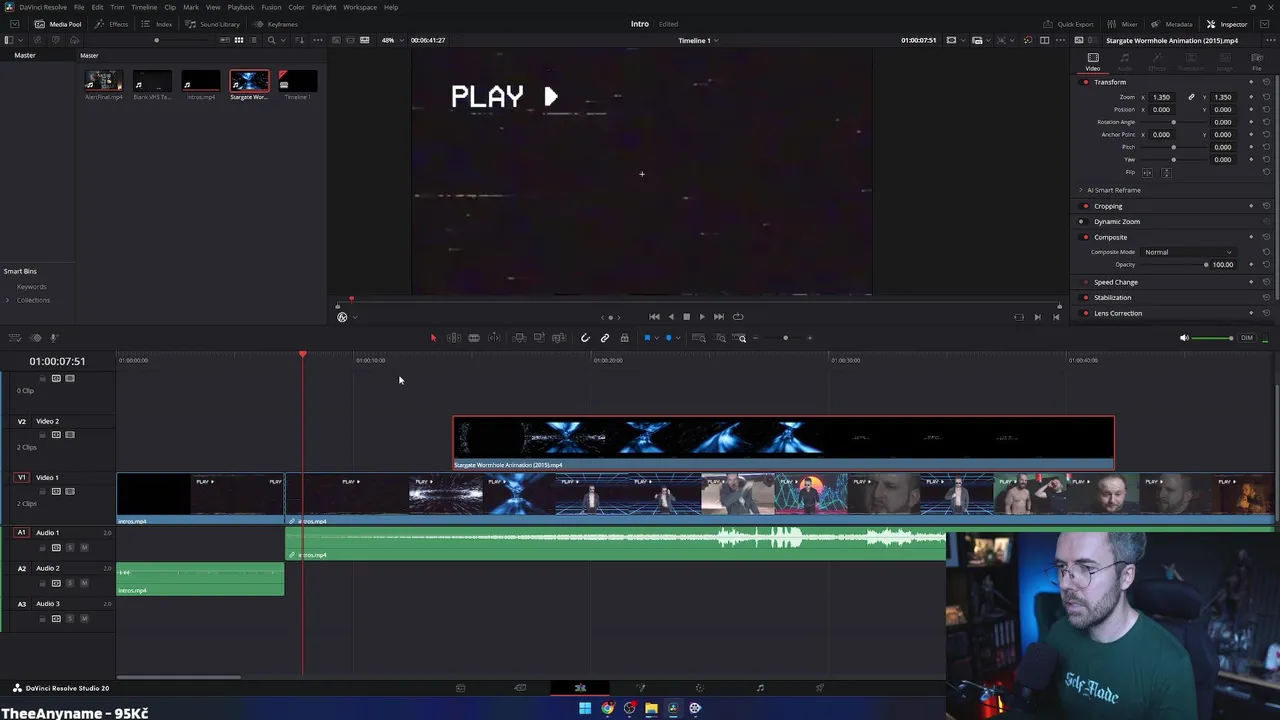
Task: Select the Trim edit mode tool
Action: point(453,338)
